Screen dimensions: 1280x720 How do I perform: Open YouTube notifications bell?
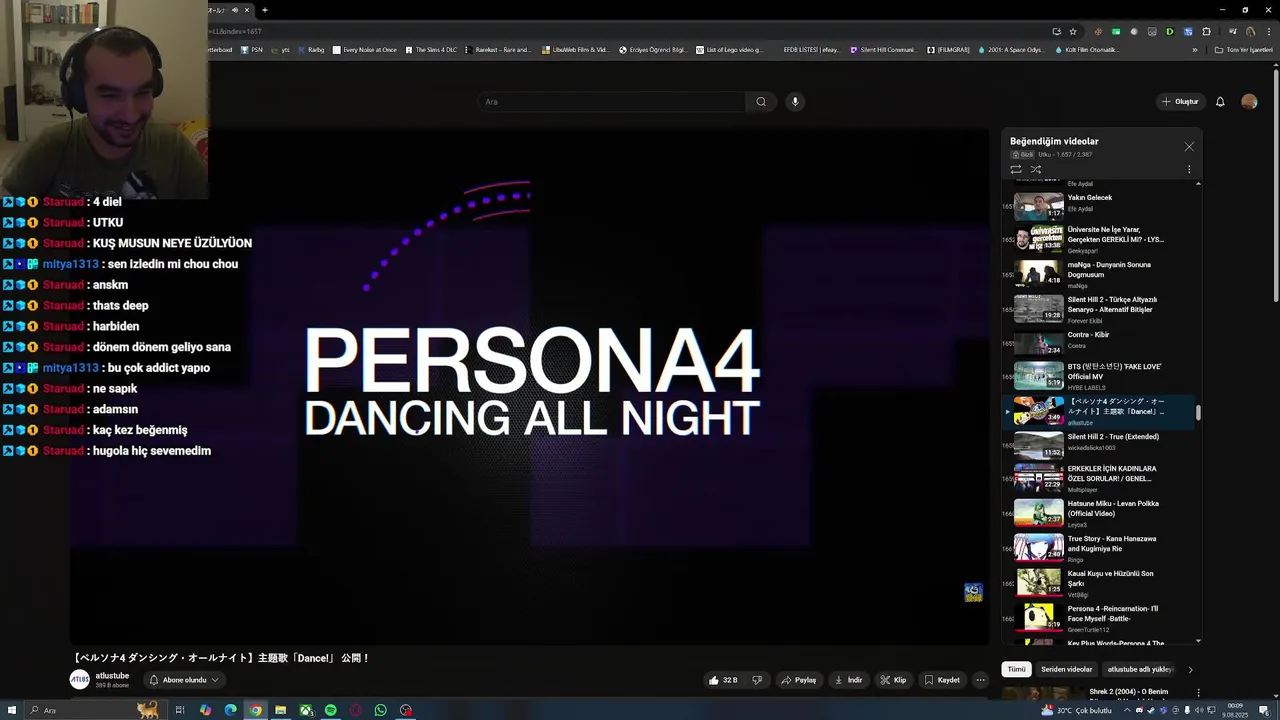(x=1220, y=101)
